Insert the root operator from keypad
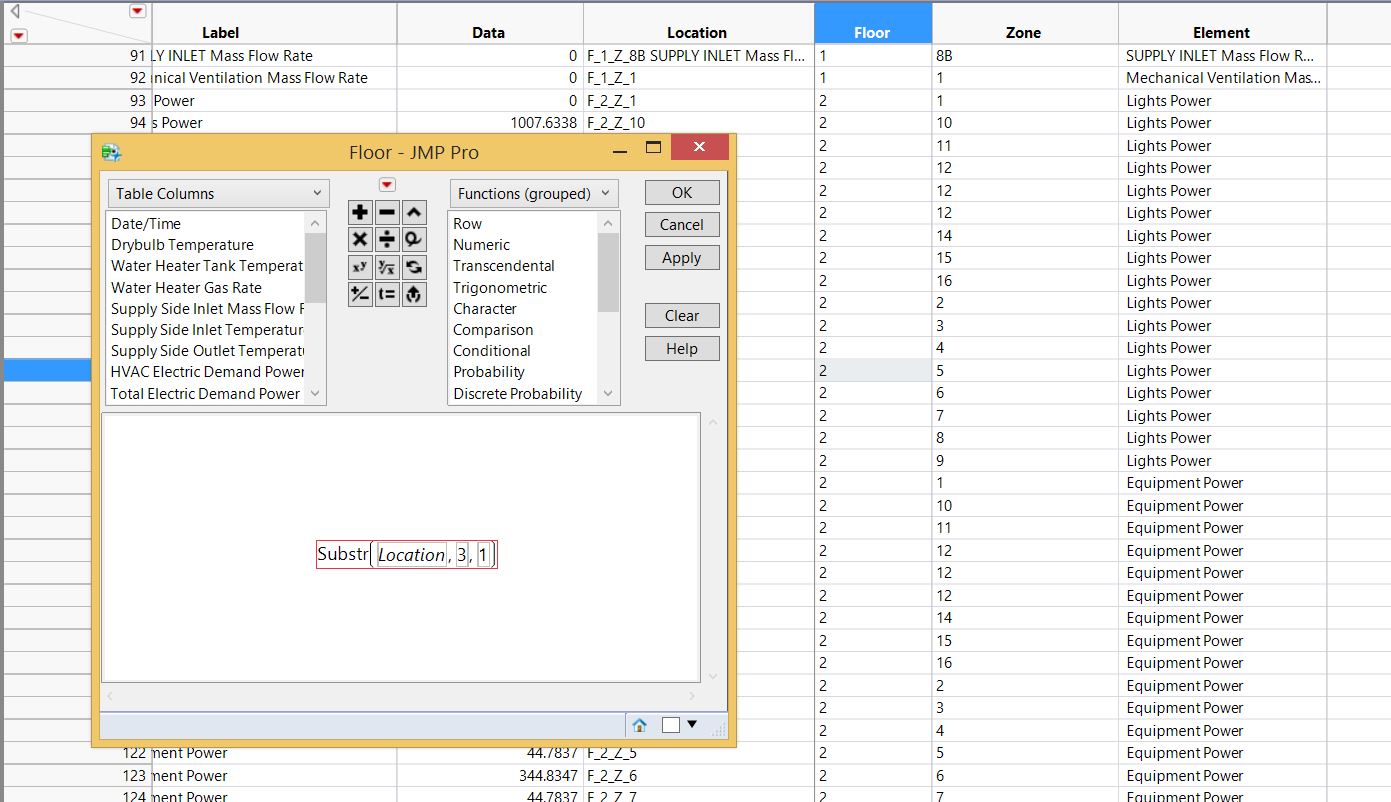Viewport: 1391px width, 802px height. click(387, 267)
